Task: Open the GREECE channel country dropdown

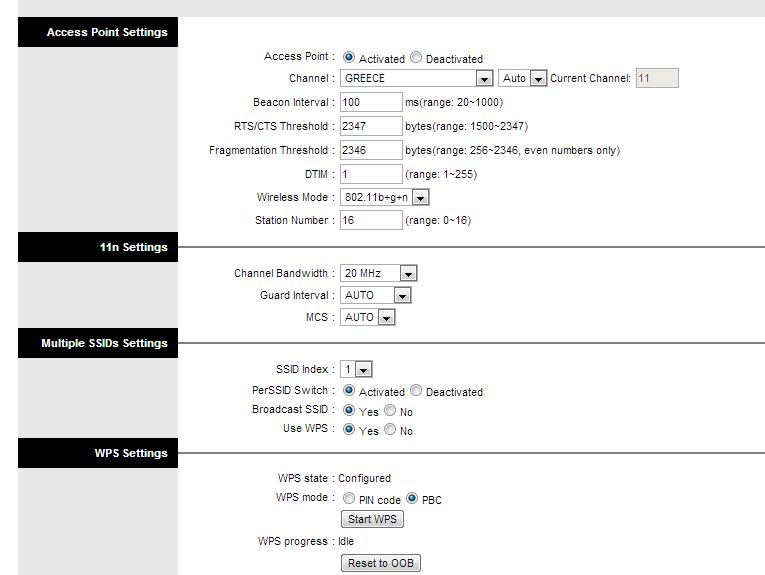Action: click(417, 78)
